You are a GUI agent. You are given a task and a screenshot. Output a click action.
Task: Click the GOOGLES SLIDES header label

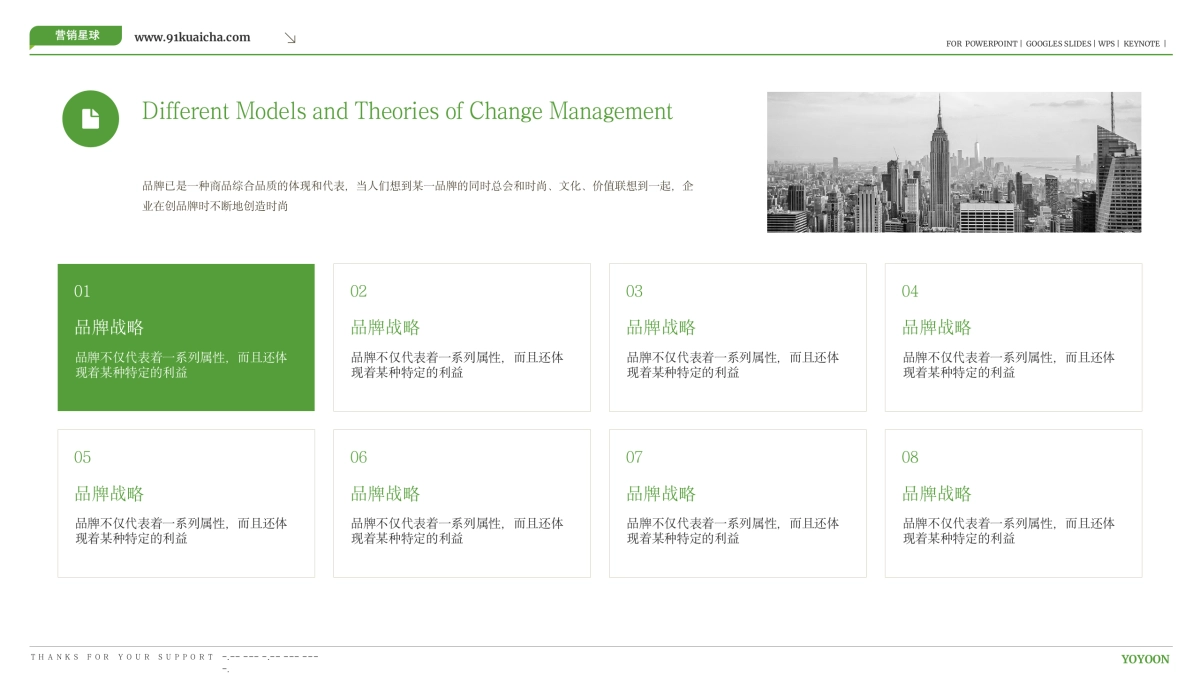[x=1058, y=44]
